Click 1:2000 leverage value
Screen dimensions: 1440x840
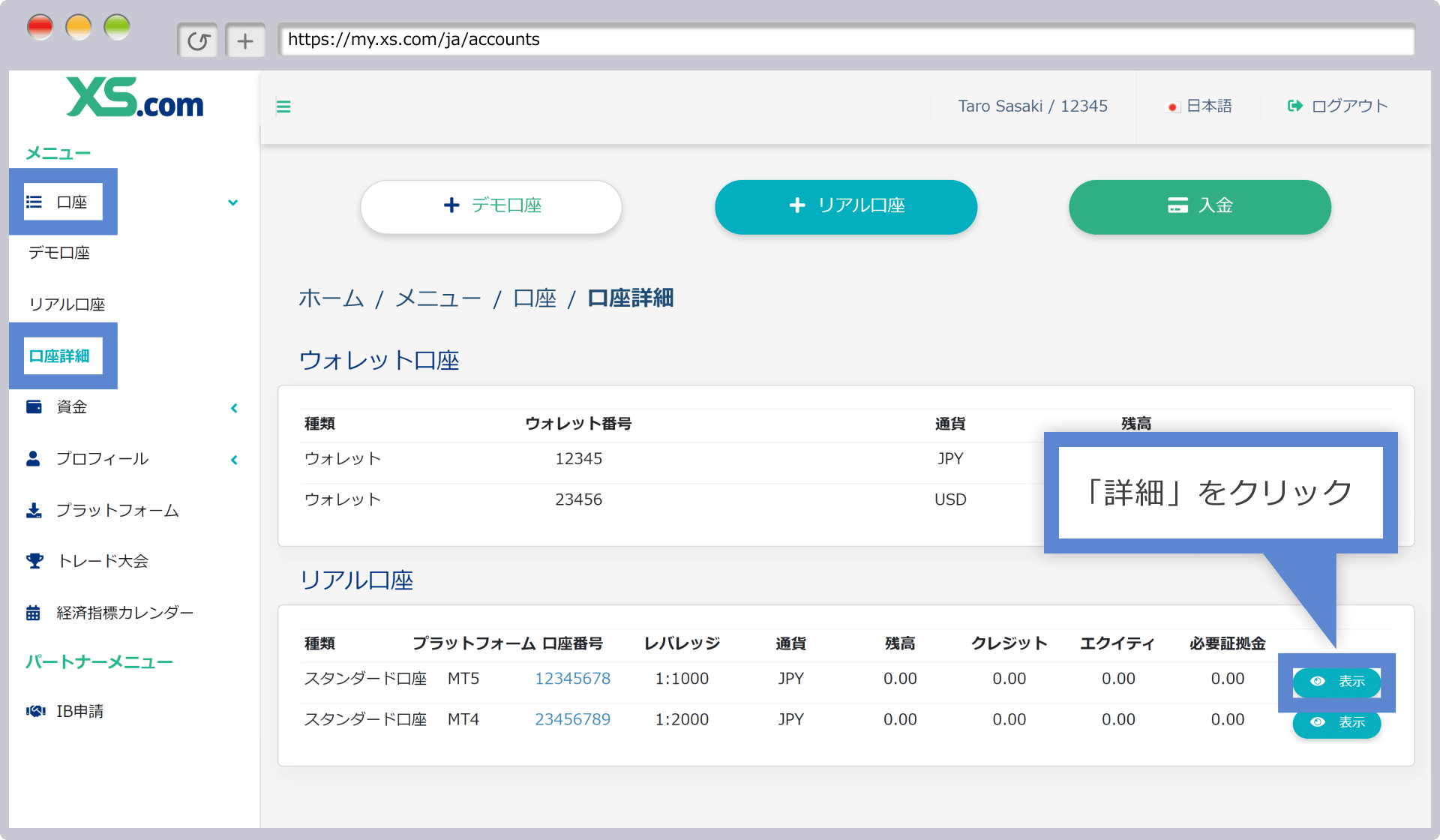click(x=682, y=719)
